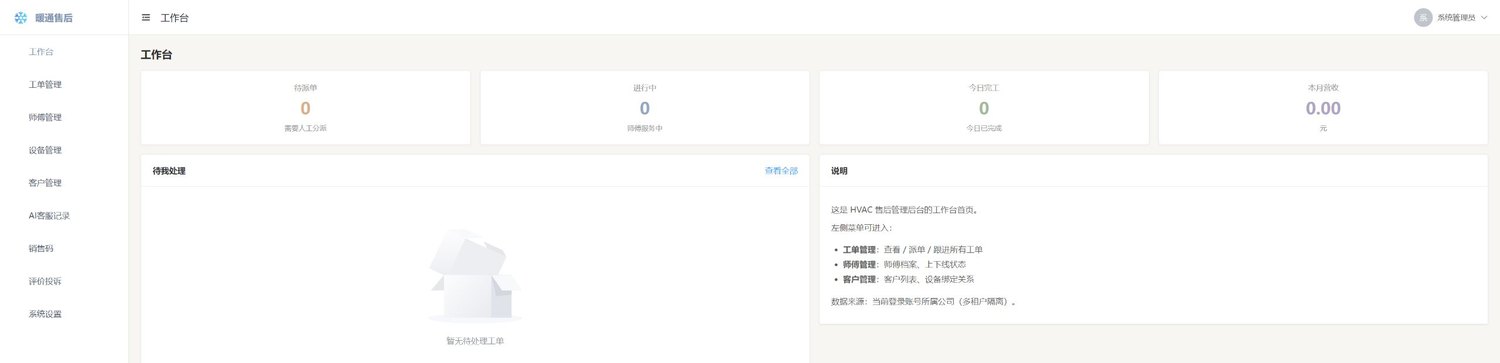Screen dimensions: 1500x363
Task: Open 客户管理 in the sidebar
Action: point(64,183)
